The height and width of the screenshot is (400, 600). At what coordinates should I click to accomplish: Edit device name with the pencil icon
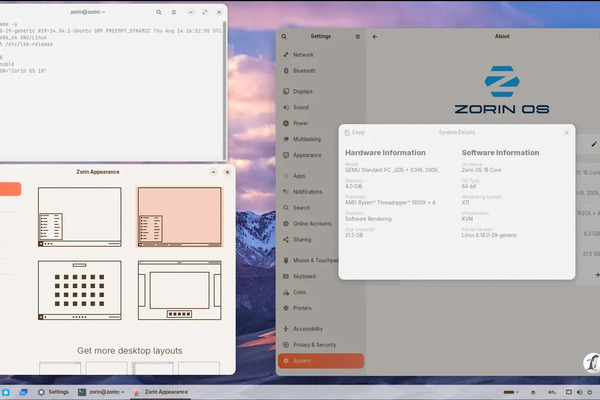pyautogui.click(x=594, y=144)
